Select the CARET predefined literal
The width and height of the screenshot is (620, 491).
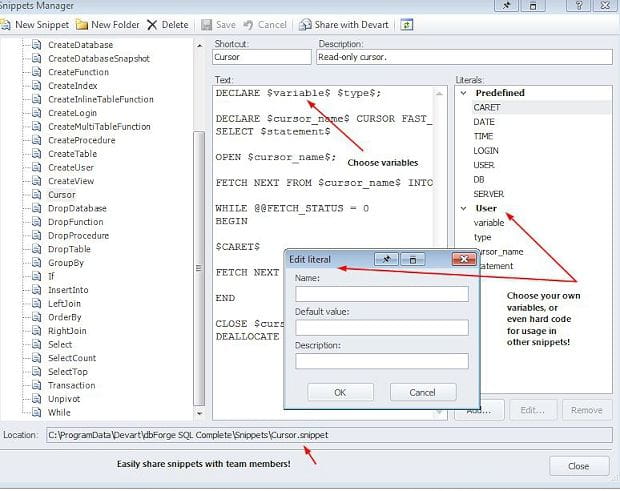488,107
